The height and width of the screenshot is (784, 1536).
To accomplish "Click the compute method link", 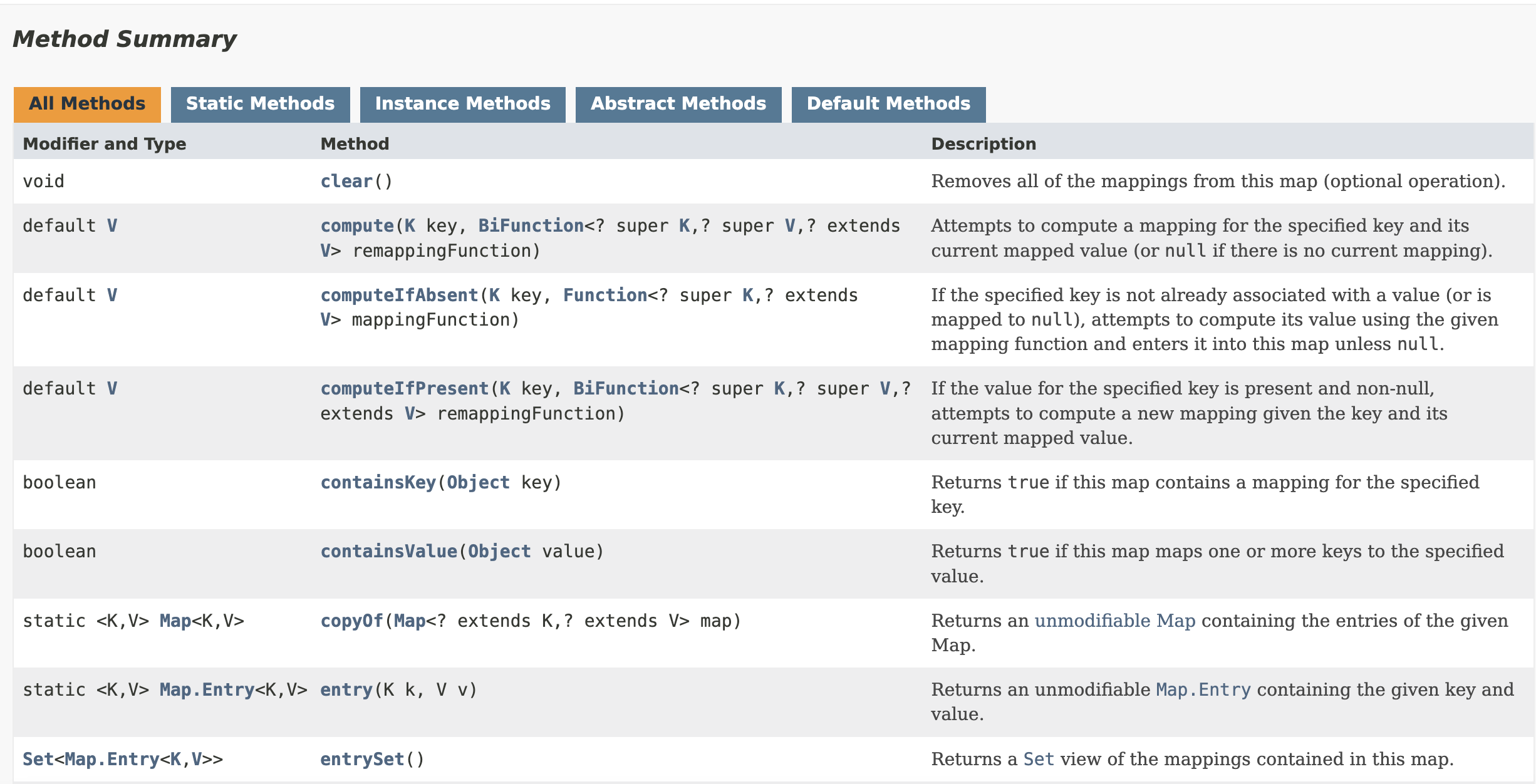I will point(357,226).
